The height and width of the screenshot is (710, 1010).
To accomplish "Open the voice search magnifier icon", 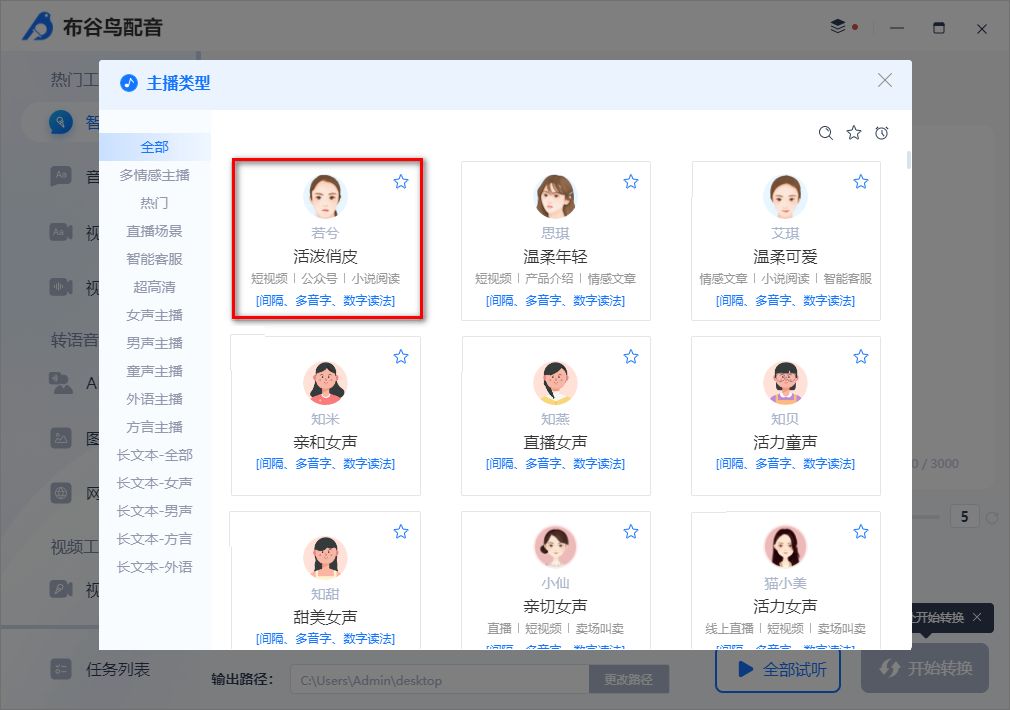I will (826, 133).
